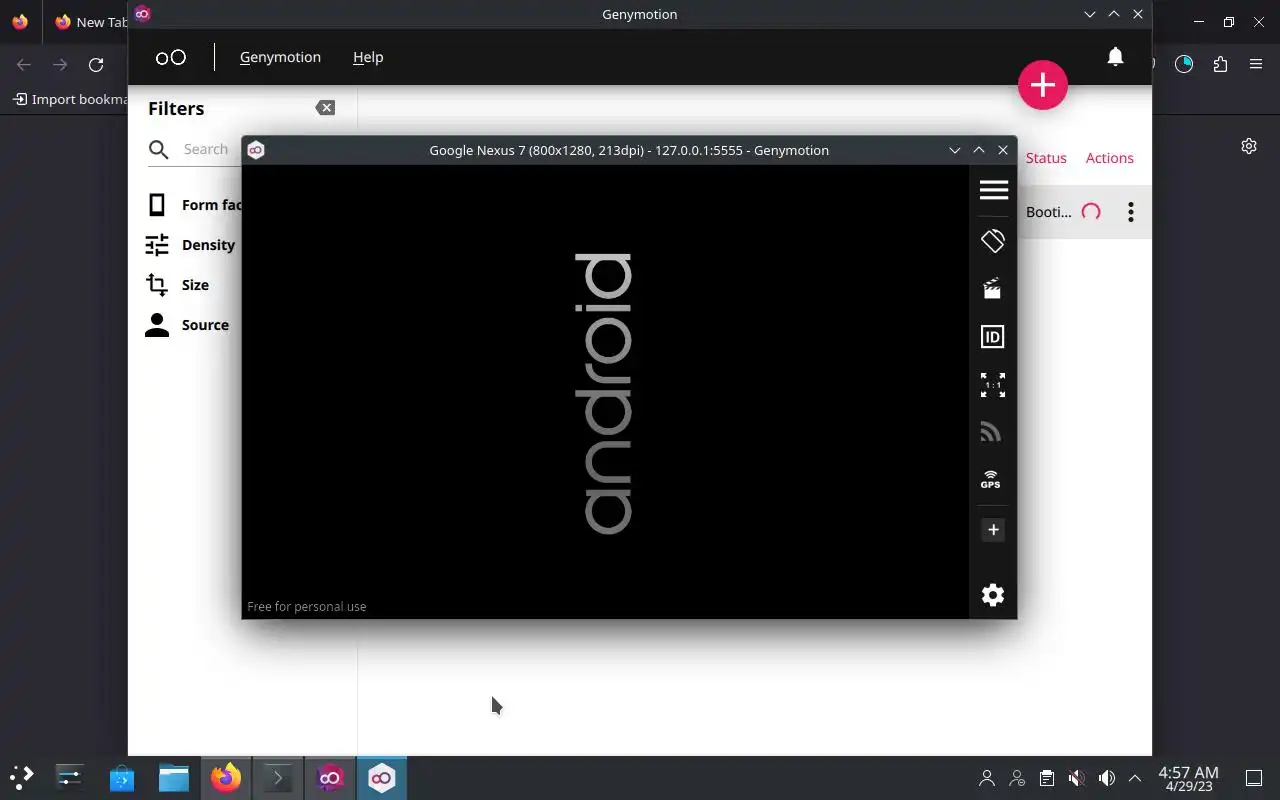The width and height of the screenshot is (1280, 800).
Task: Open Firefox application hamburger menu
Action: coord(1256,64)
